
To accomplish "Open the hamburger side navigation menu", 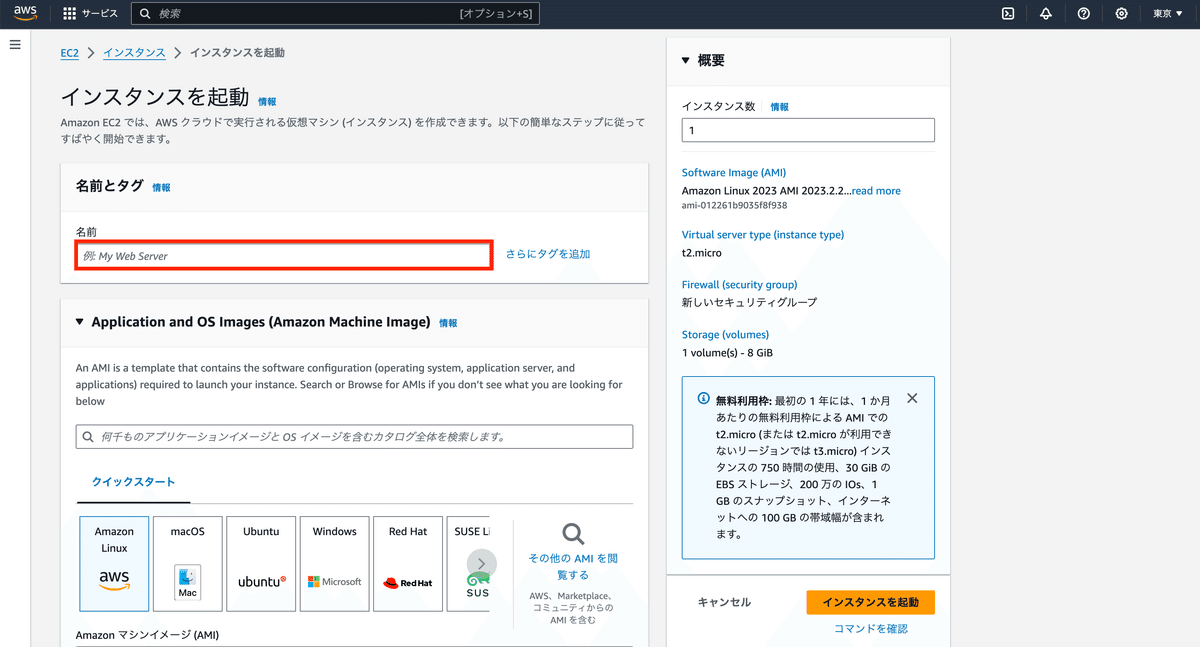I will click(15, 45).
